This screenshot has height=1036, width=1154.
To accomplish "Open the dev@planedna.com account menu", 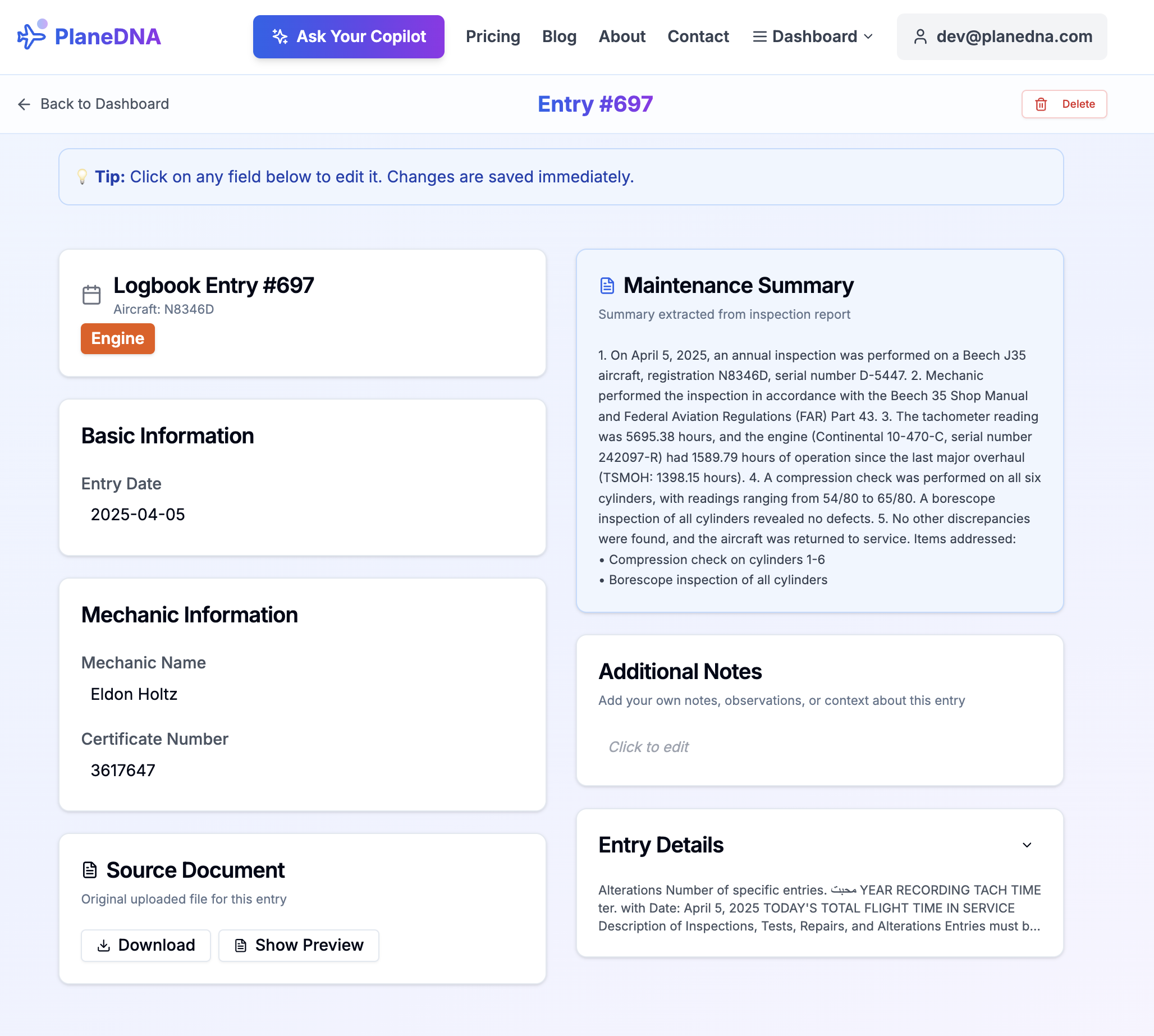I will click(x=1001, y=36).
